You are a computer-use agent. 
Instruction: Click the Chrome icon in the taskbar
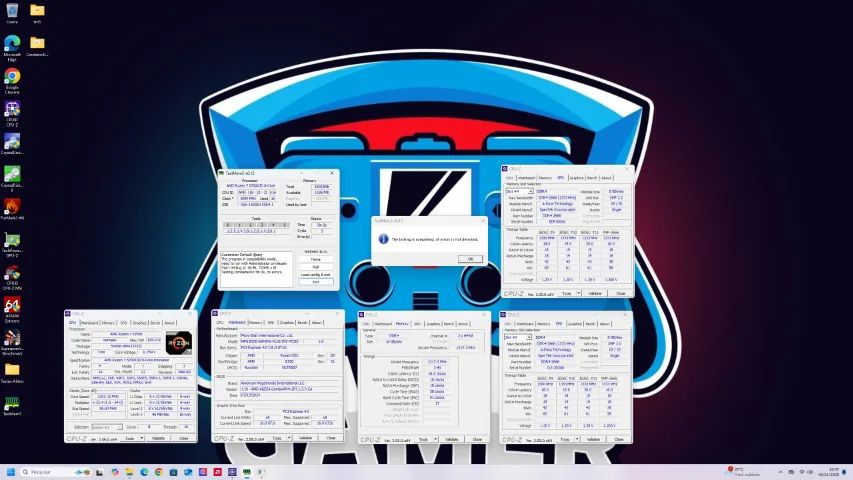(159, 472)
